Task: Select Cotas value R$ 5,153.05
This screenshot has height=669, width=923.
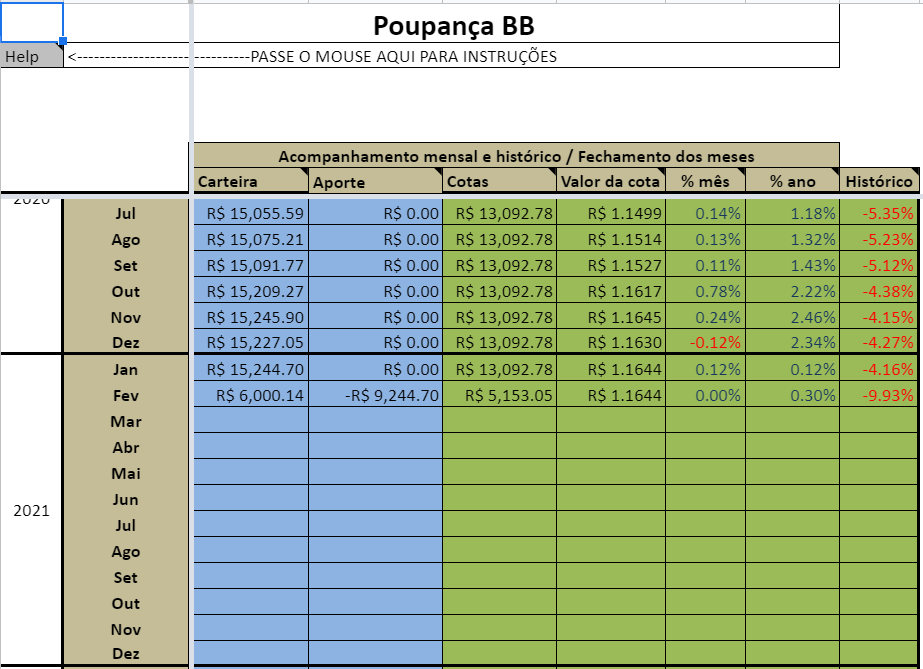Action: click(499, 394)
